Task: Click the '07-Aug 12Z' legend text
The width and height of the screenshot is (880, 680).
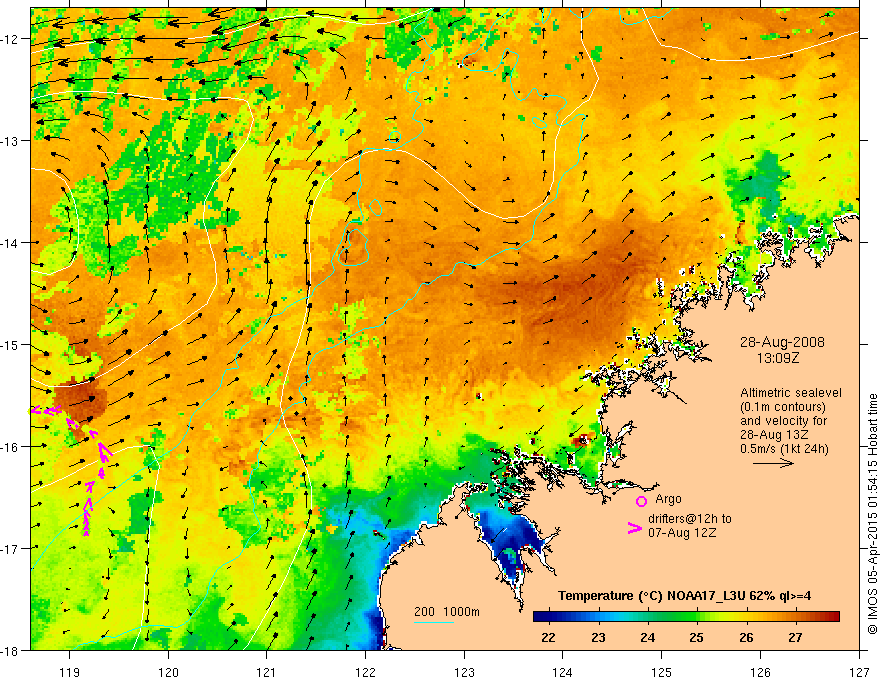Action: point(682,533)
